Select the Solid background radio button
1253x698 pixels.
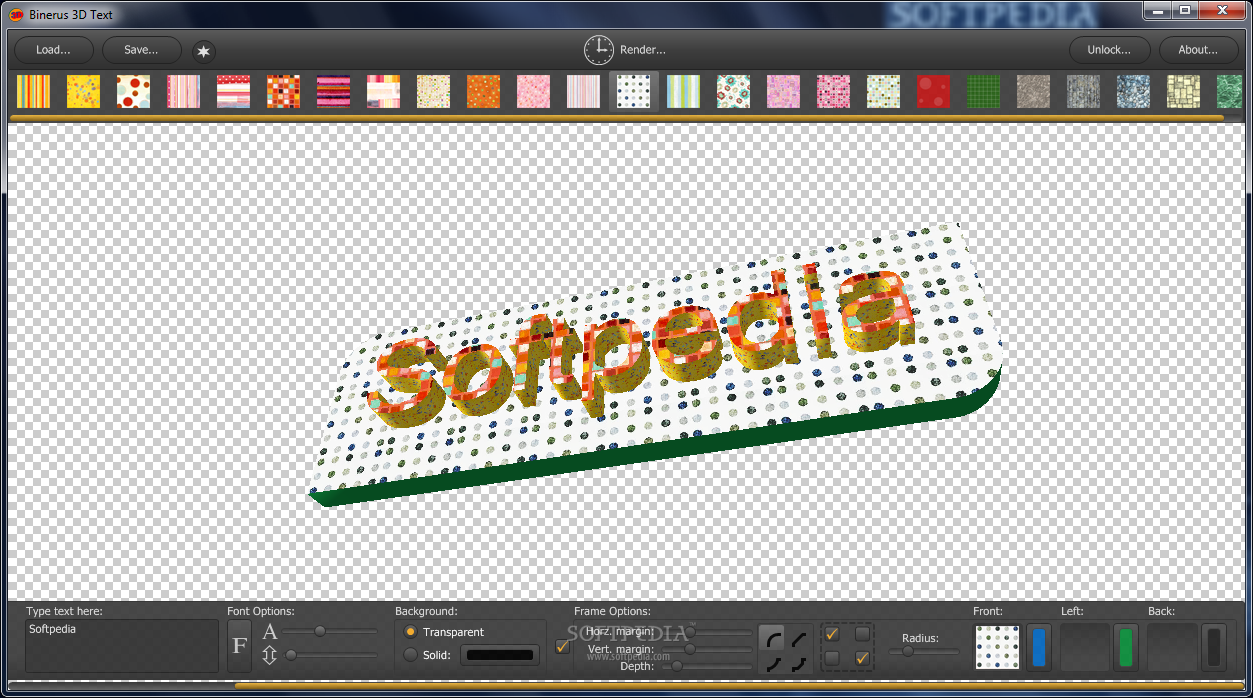coord(410,655)
